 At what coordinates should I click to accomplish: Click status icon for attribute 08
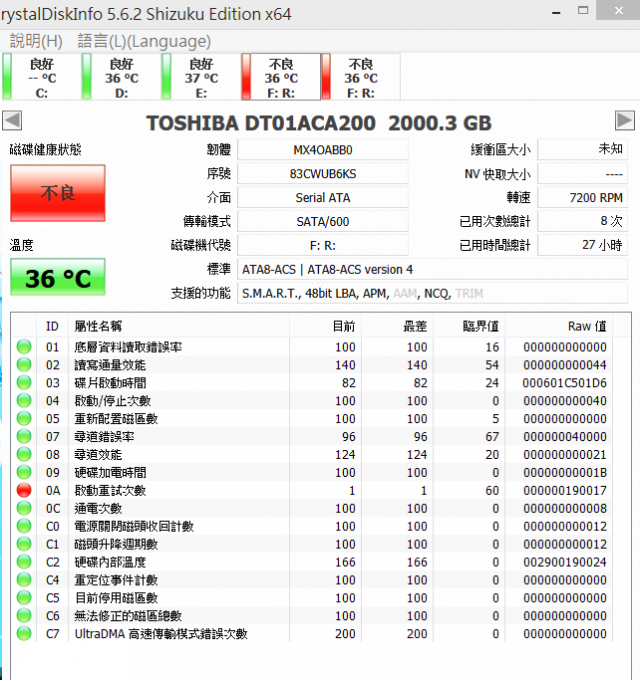(x=24, y=454)
